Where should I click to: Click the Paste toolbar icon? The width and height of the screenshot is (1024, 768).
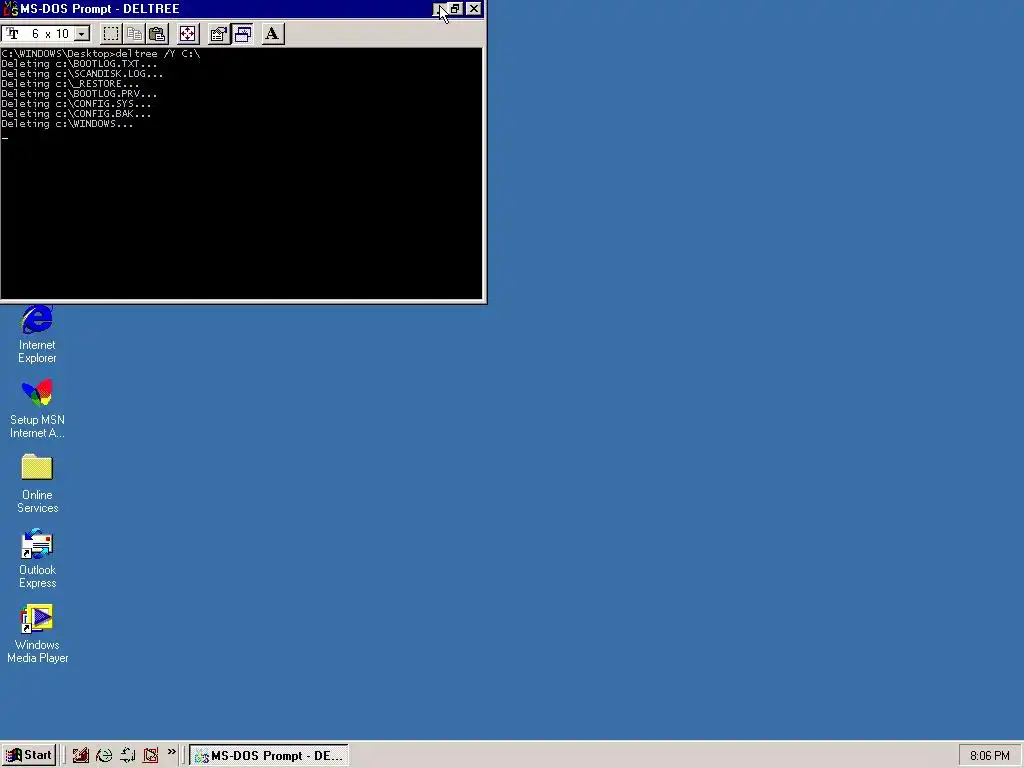[x=157, y=34]
